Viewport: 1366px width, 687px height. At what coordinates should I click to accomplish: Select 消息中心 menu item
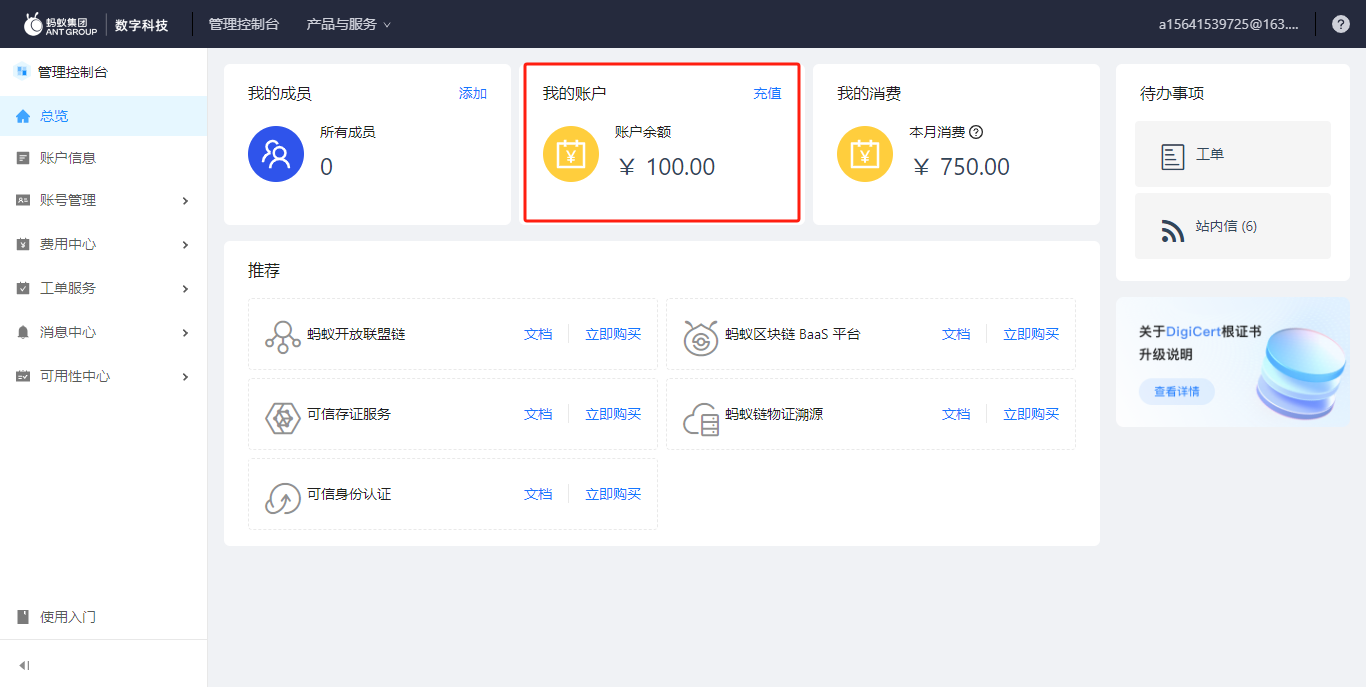click(104, 332)
